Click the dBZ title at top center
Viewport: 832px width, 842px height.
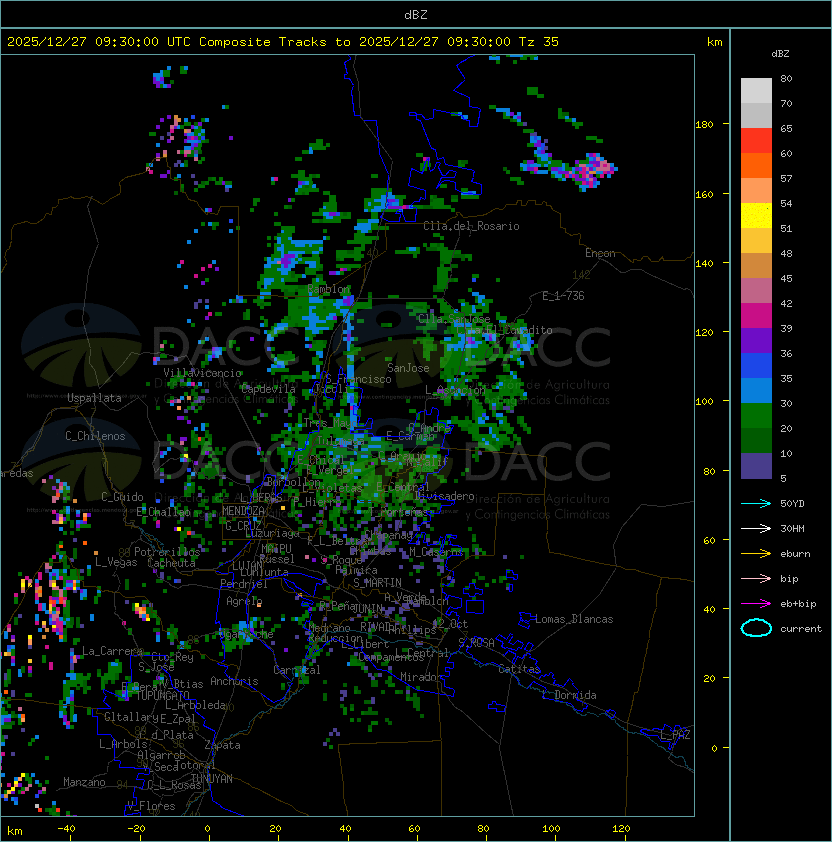(x=416, y=14)
